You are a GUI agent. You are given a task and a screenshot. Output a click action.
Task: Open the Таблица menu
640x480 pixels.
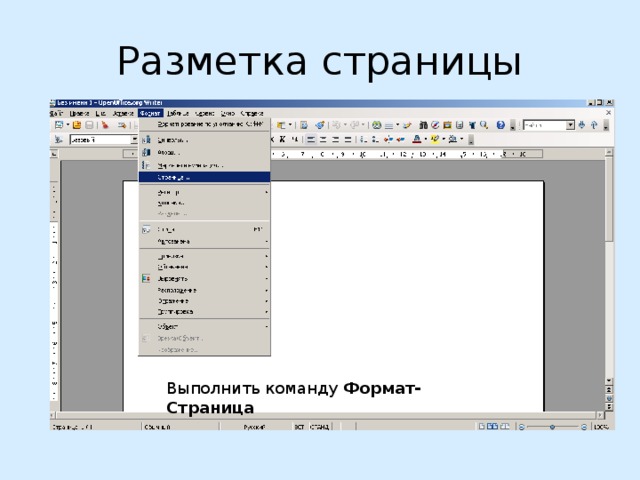pos(178,113)
